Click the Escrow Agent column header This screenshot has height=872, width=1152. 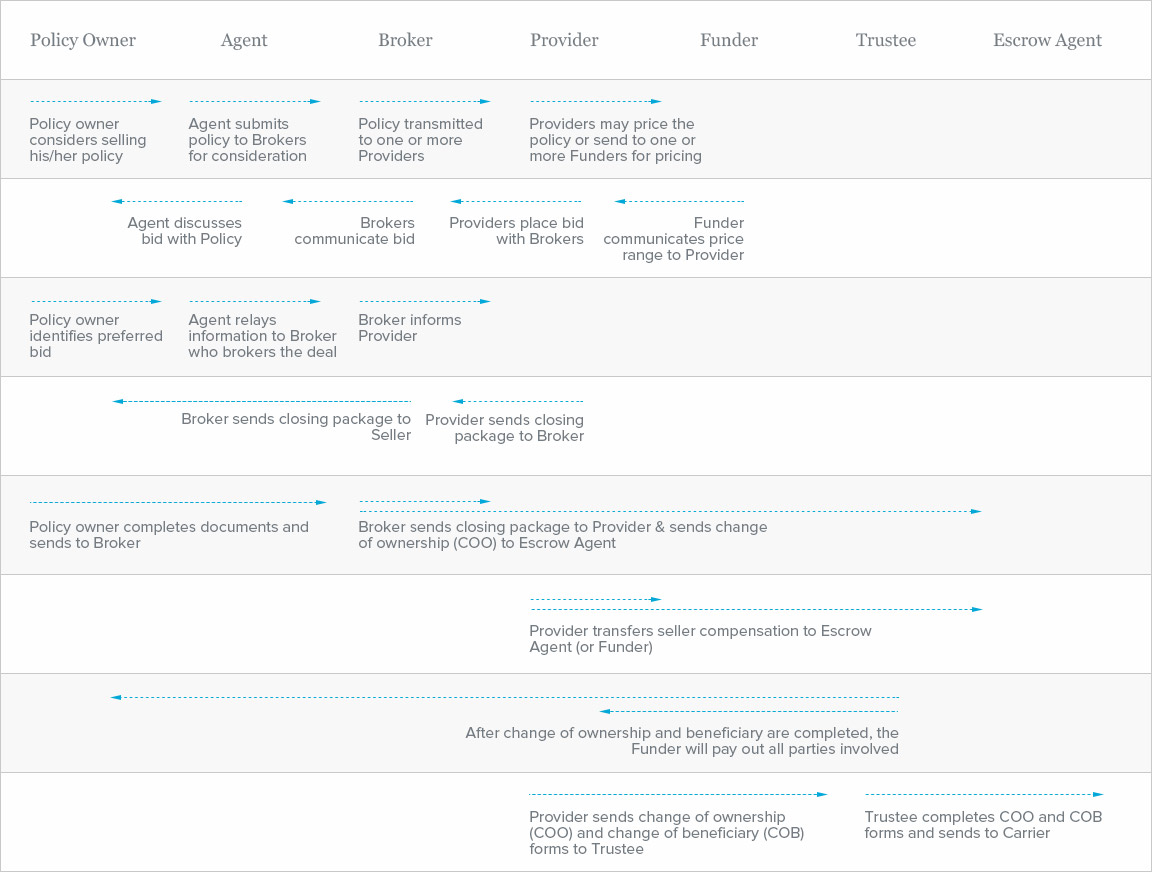[x=1047, y=41]
